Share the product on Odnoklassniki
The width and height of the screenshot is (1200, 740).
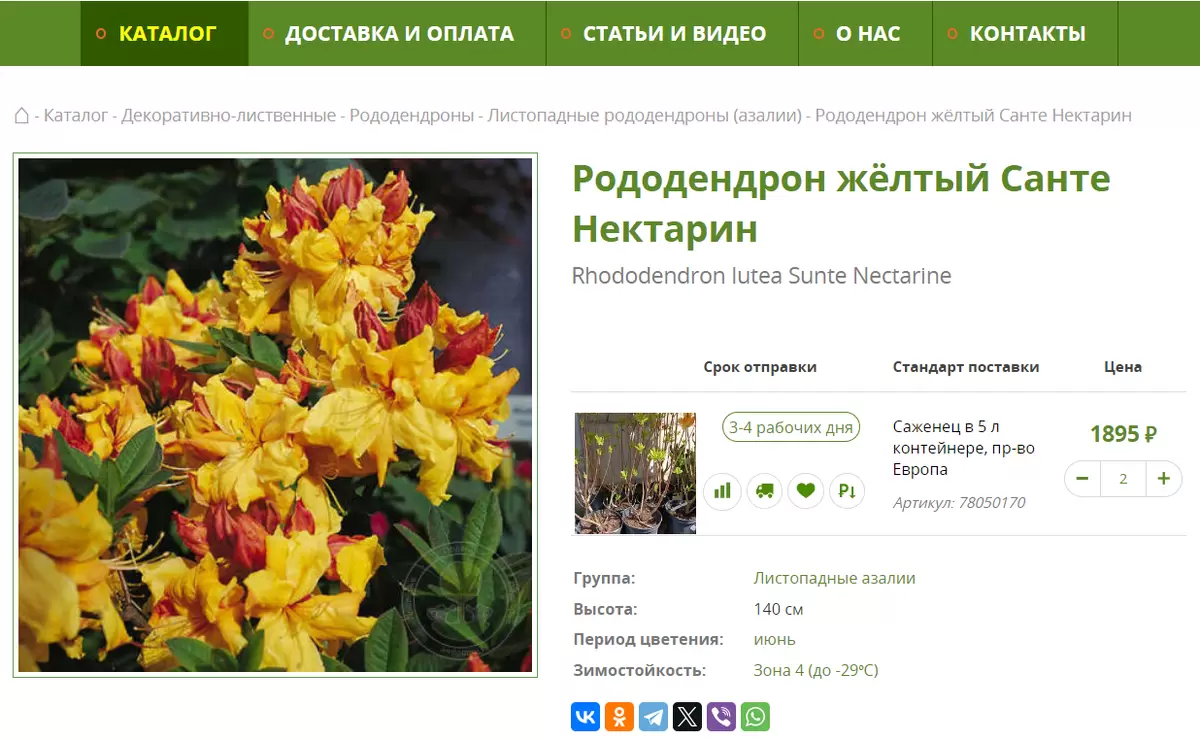pos(619,716)
